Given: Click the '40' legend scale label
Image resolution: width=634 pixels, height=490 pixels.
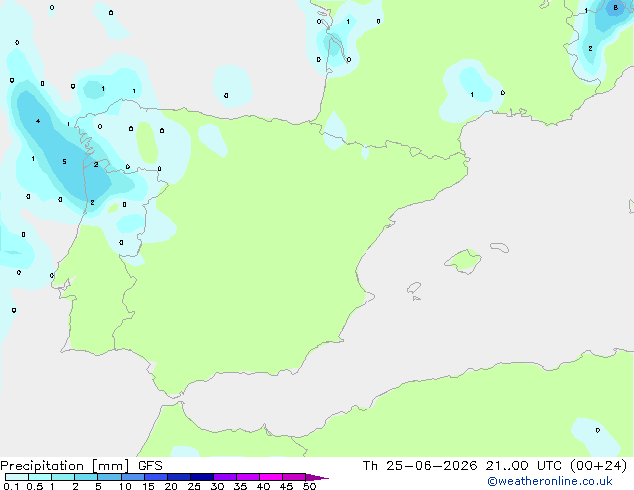Looking at the screenshot, I should click(263, 486).
